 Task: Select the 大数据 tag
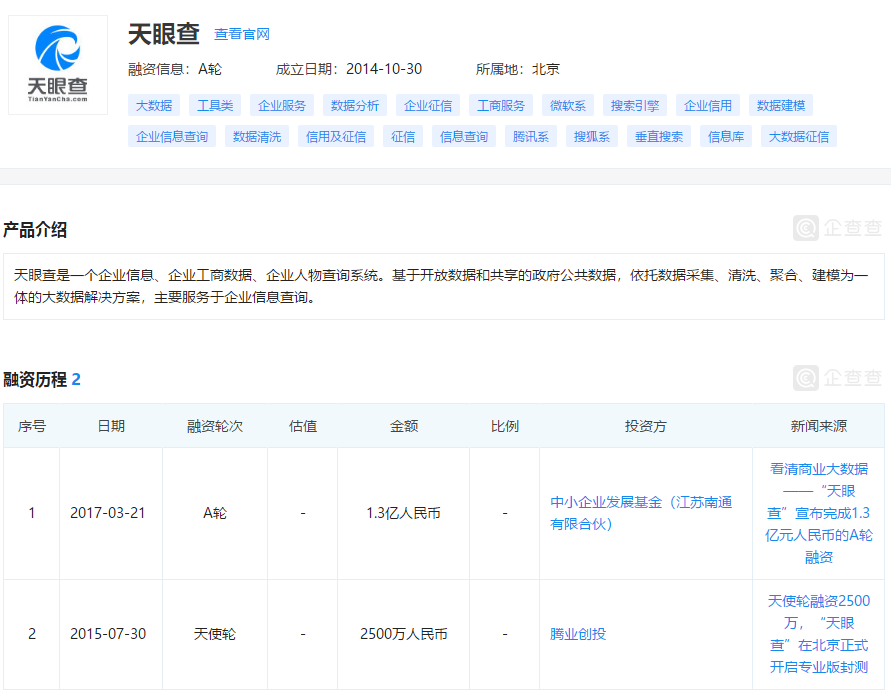click(x=154, y=106)
